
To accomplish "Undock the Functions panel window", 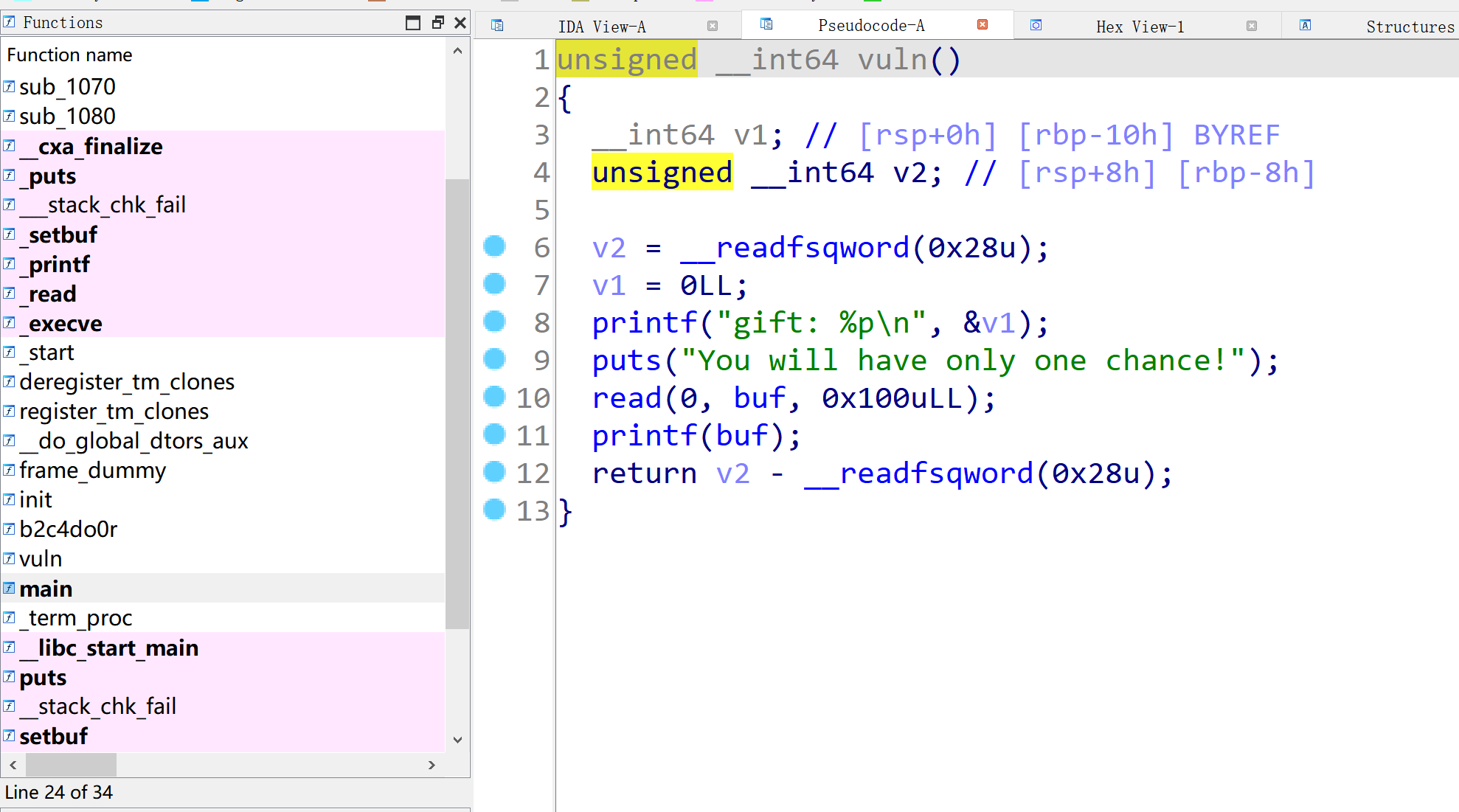I will pos(438,23).
